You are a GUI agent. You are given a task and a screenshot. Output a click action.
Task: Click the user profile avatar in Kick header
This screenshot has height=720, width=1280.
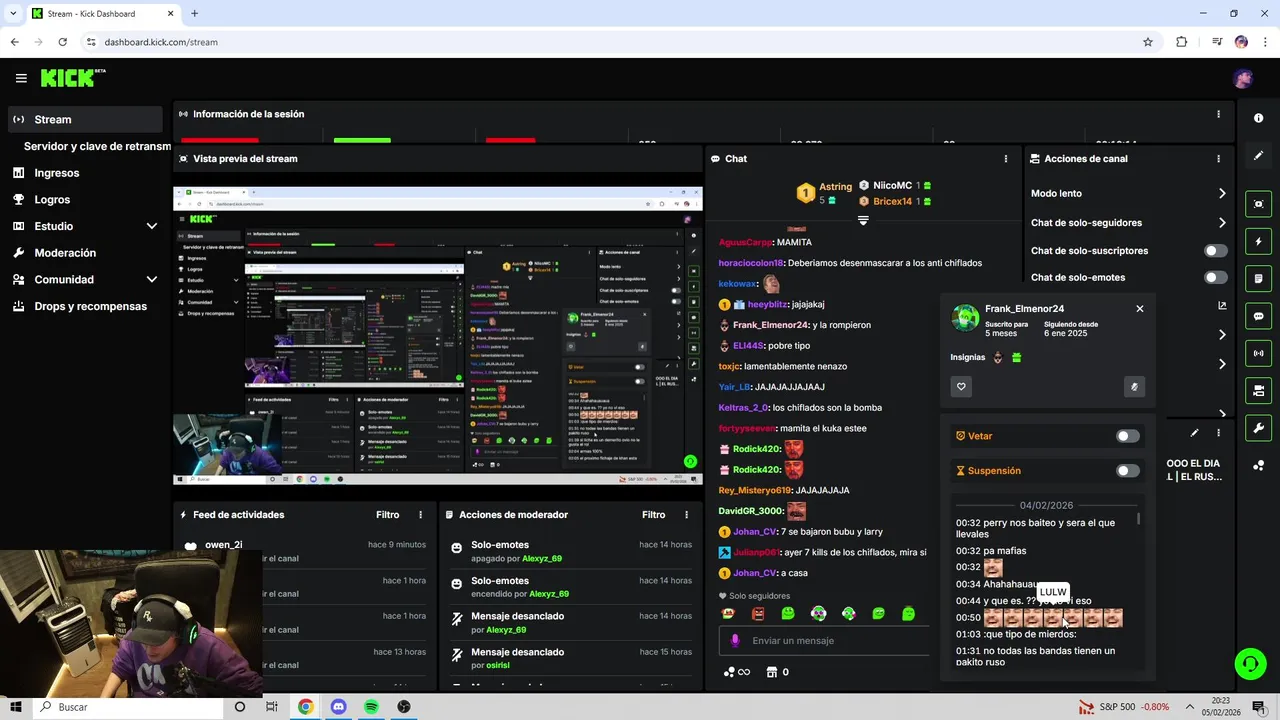point(1243,78)
